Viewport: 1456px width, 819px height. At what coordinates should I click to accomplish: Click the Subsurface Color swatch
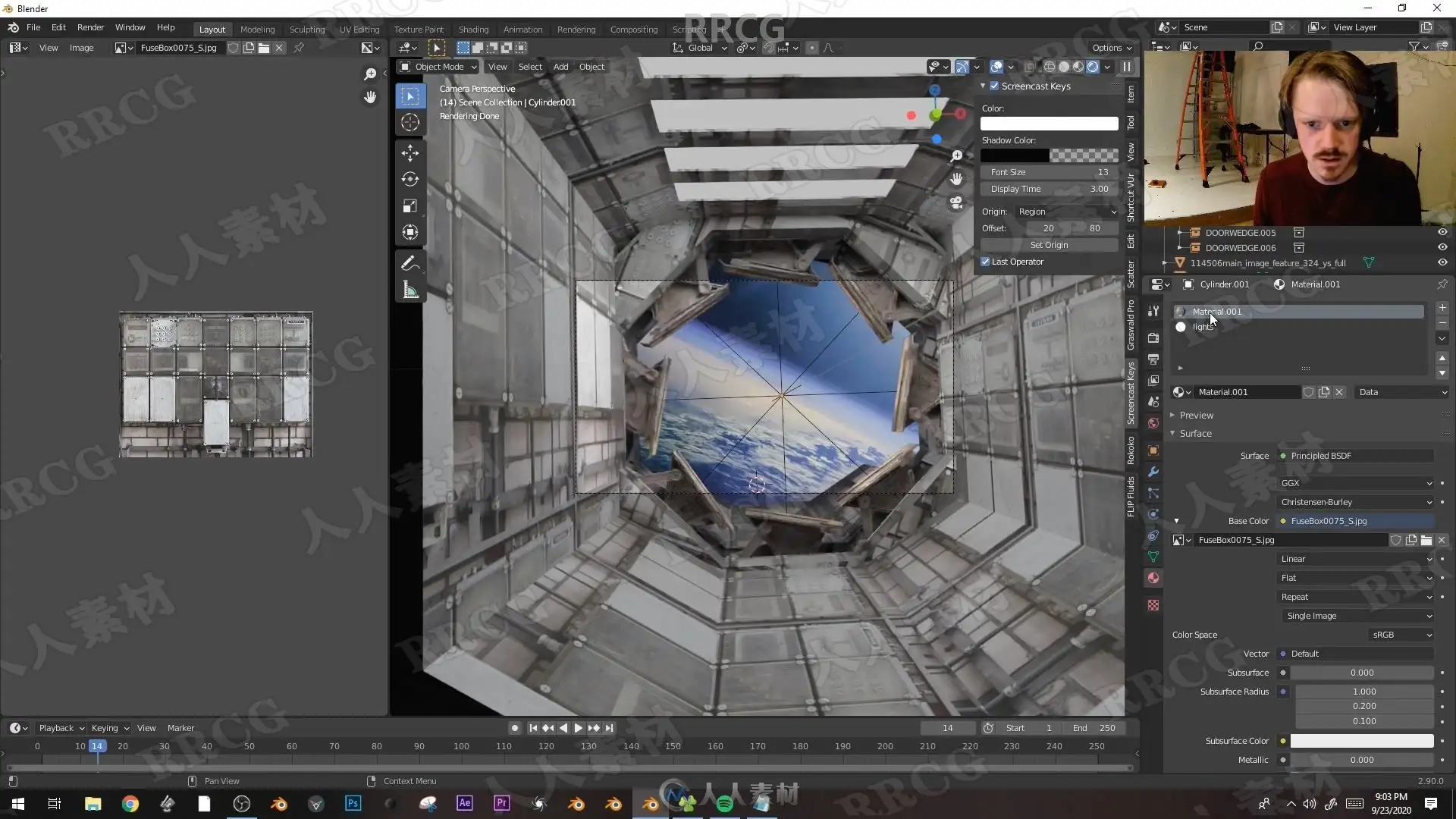[1361, 741]
